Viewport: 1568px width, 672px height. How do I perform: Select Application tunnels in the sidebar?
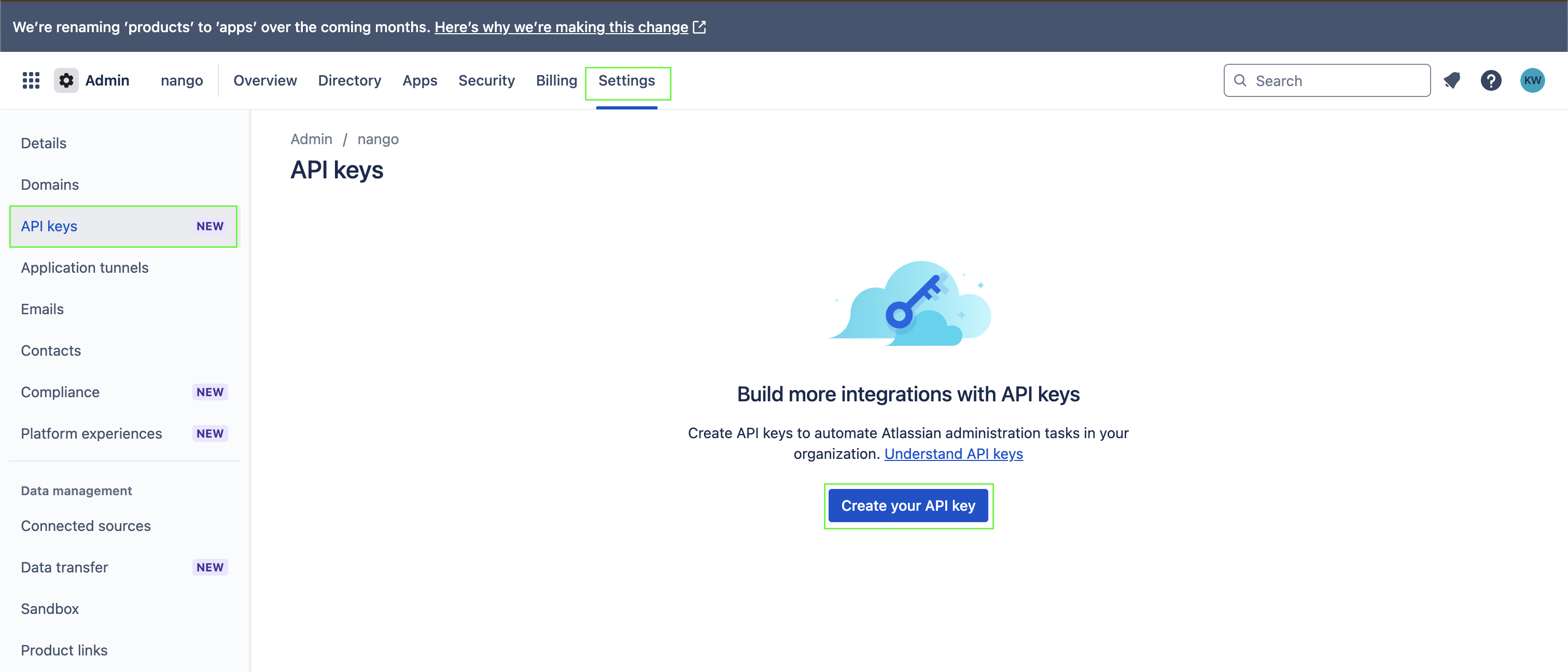pyautogui.click(x=85, y=268)
